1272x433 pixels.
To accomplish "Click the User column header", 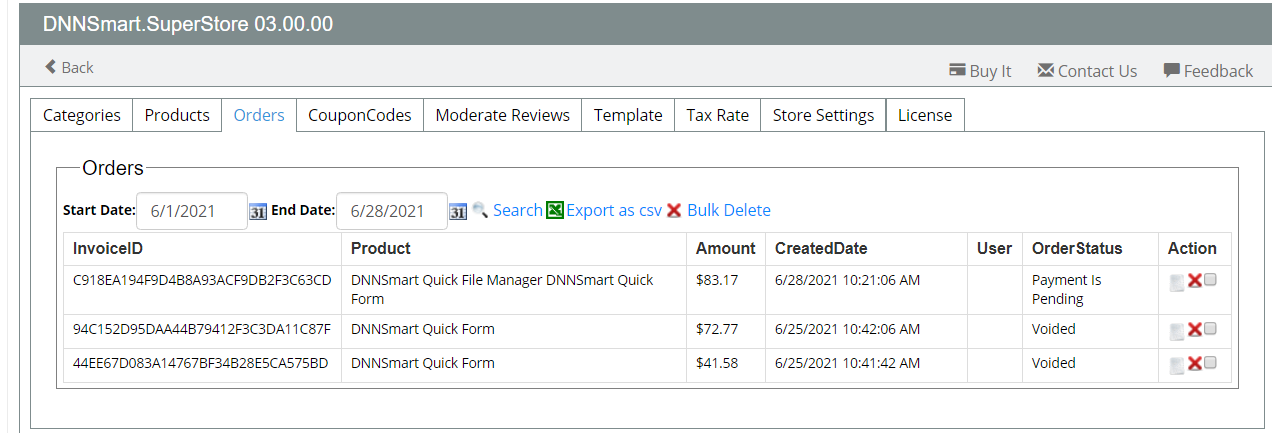I will point(996,249).
